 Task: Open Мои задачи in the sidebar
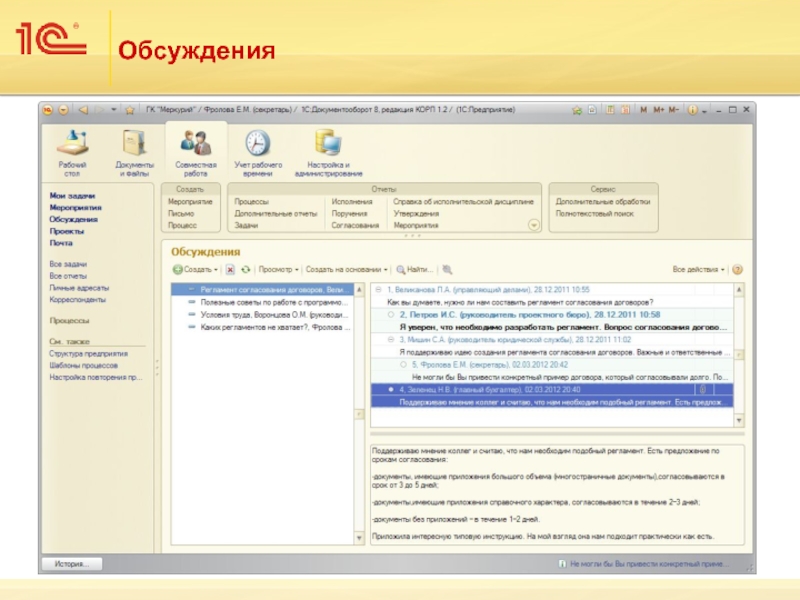(72, 196)
